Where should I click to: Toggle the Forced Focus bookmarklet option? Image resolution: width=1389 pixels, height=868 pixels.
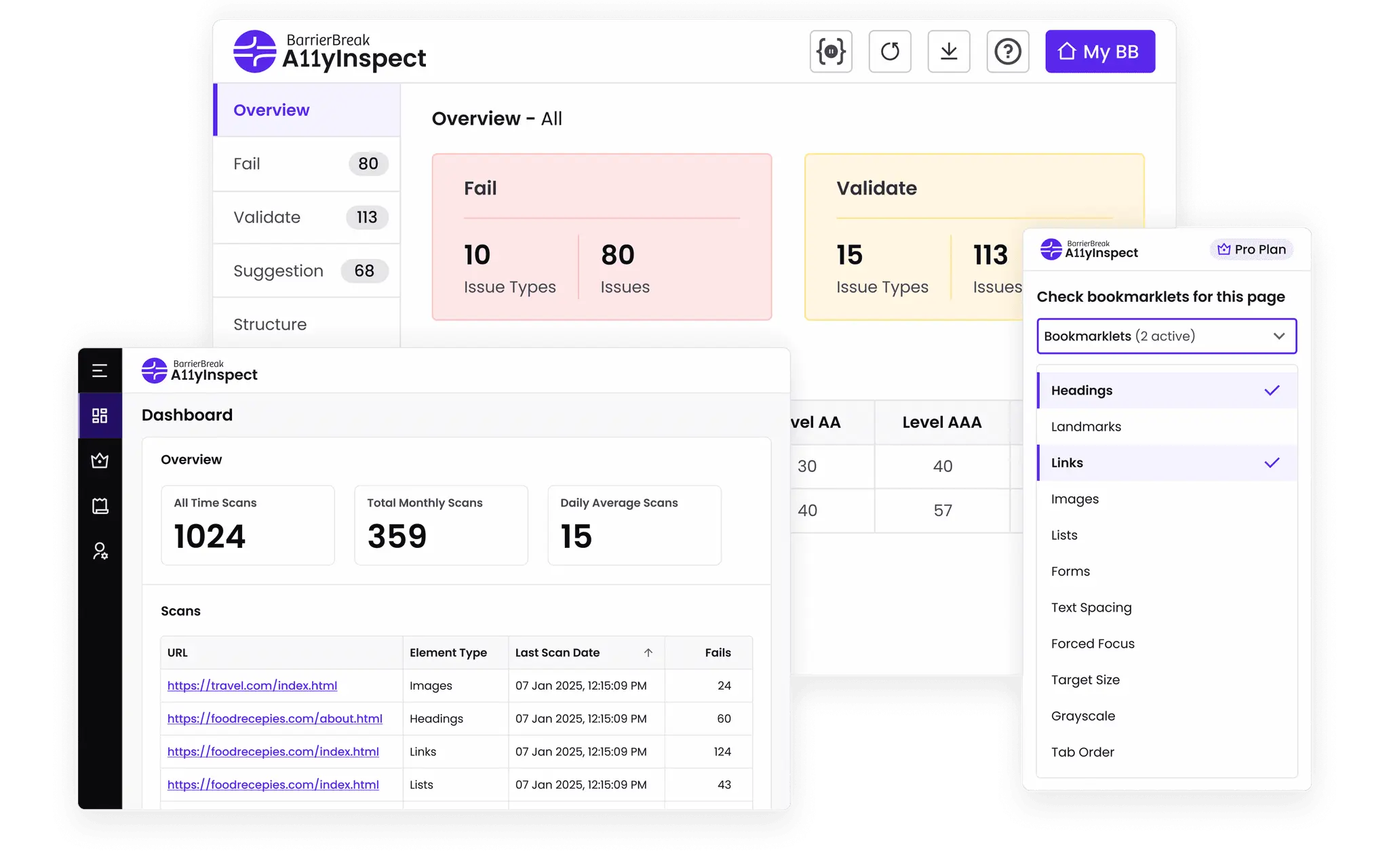coord(1167,644)
